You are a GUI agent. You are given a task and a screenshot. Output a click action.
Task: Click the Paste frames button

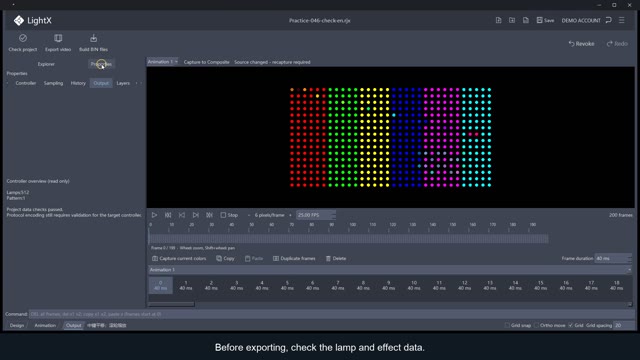coord(254,259)
